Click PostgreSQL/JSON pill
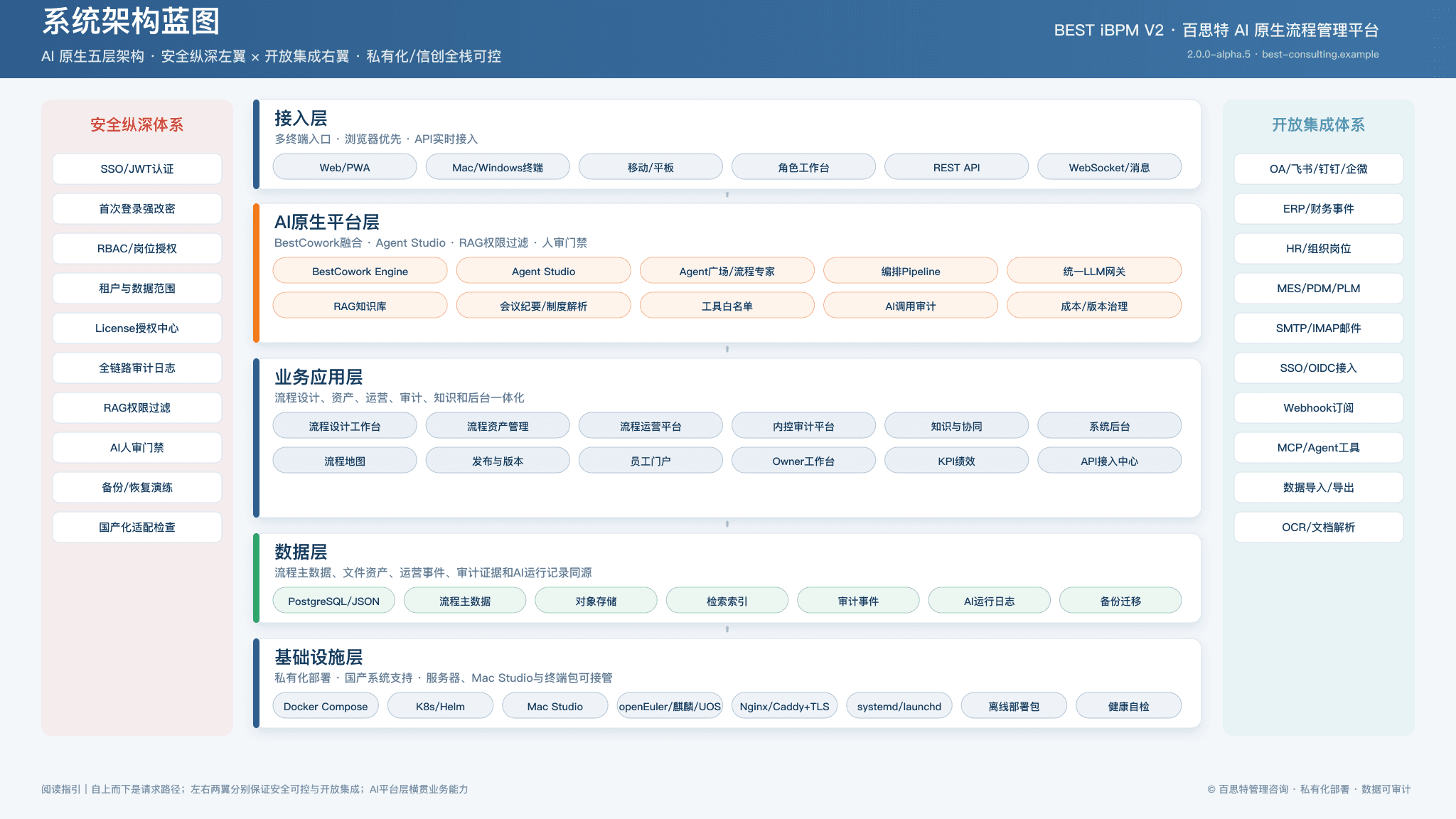 334,601
